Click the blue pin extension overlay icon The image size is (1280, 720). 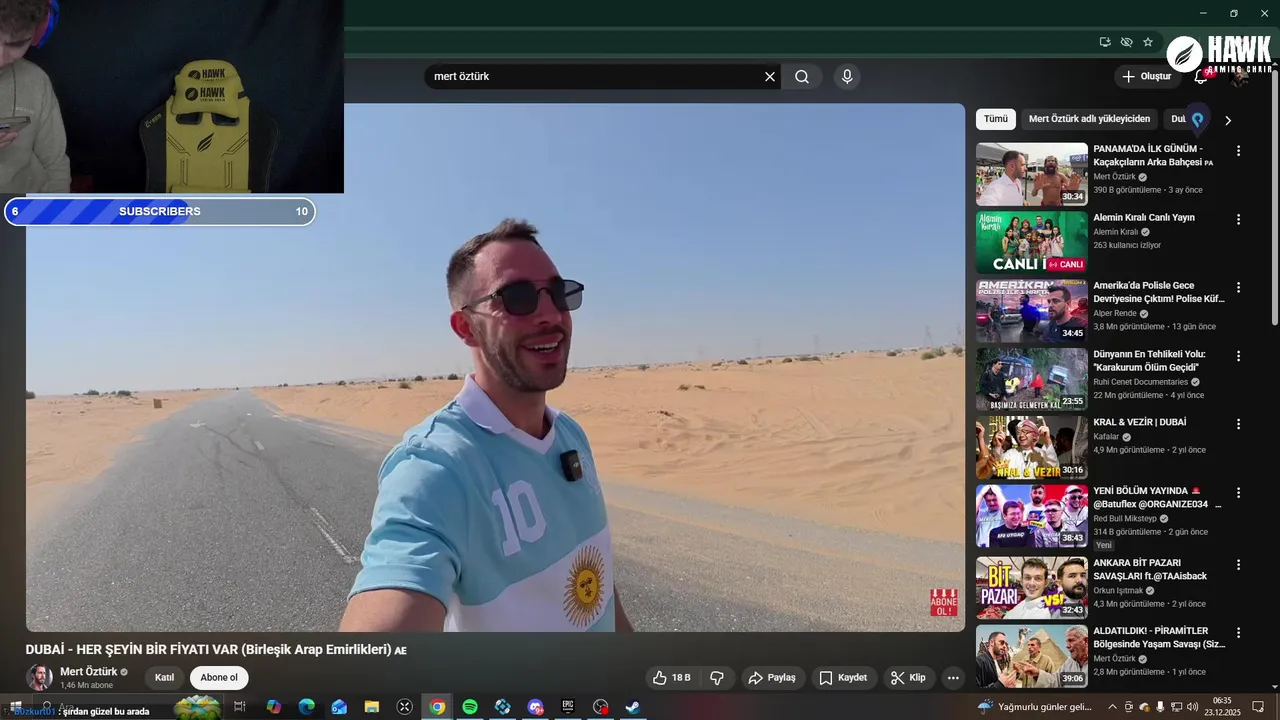click(1197, 120)
